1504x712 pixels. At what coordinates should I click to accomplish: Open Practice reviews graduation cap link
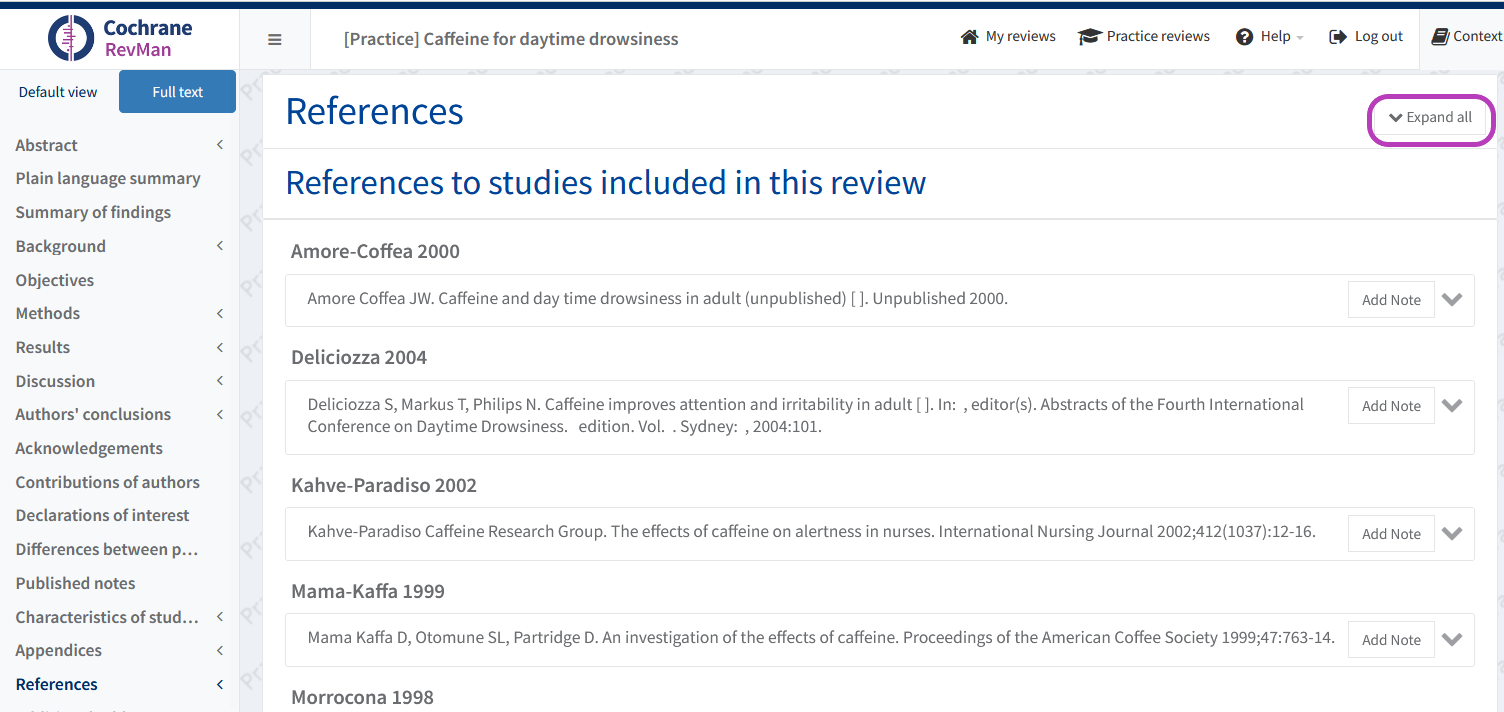[1089, 37]
